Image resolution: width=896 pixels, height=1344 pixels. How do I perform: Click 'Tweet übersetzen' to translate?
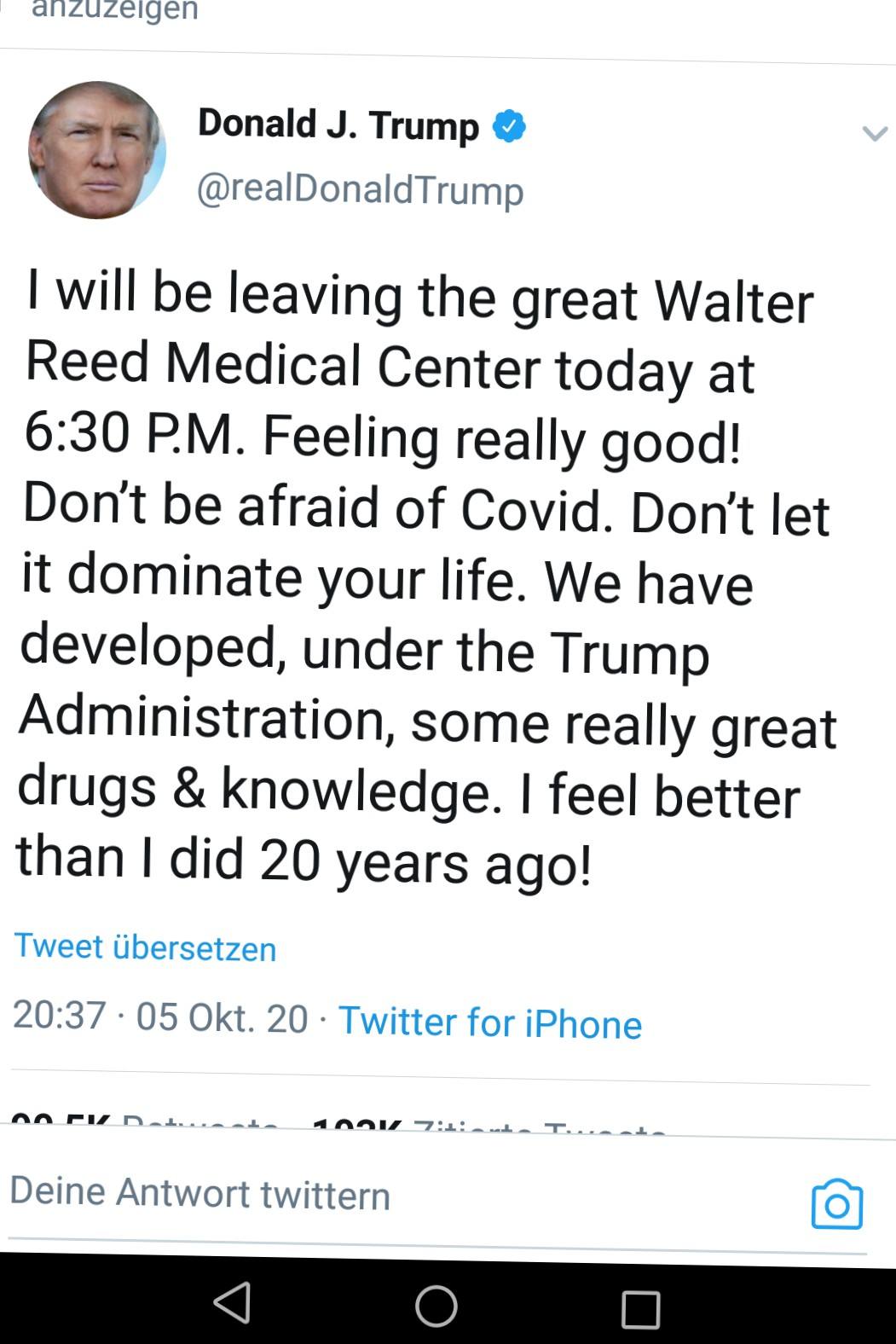pos(145,947)
